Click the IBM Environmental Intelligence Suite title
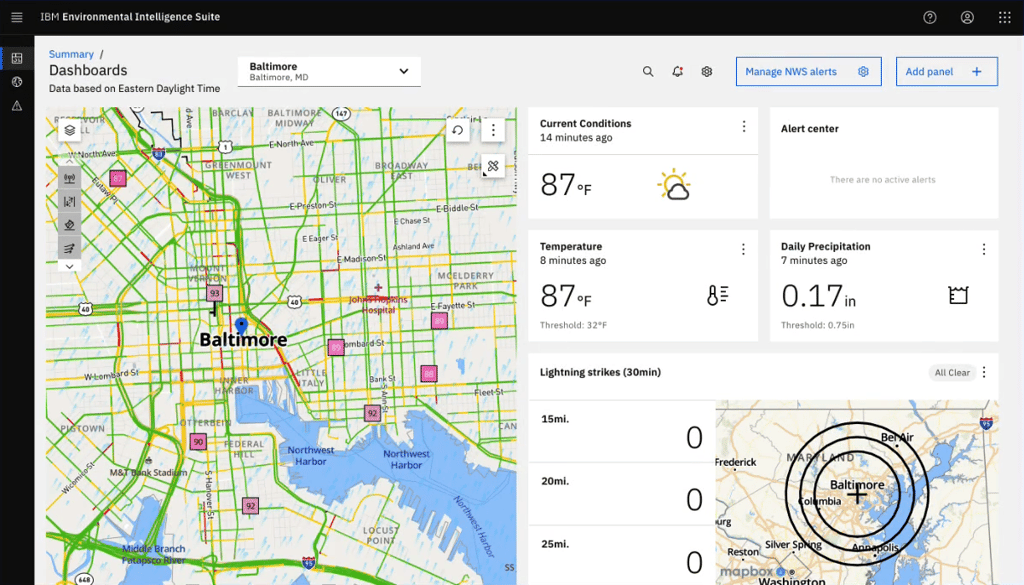 pos(130,17)
